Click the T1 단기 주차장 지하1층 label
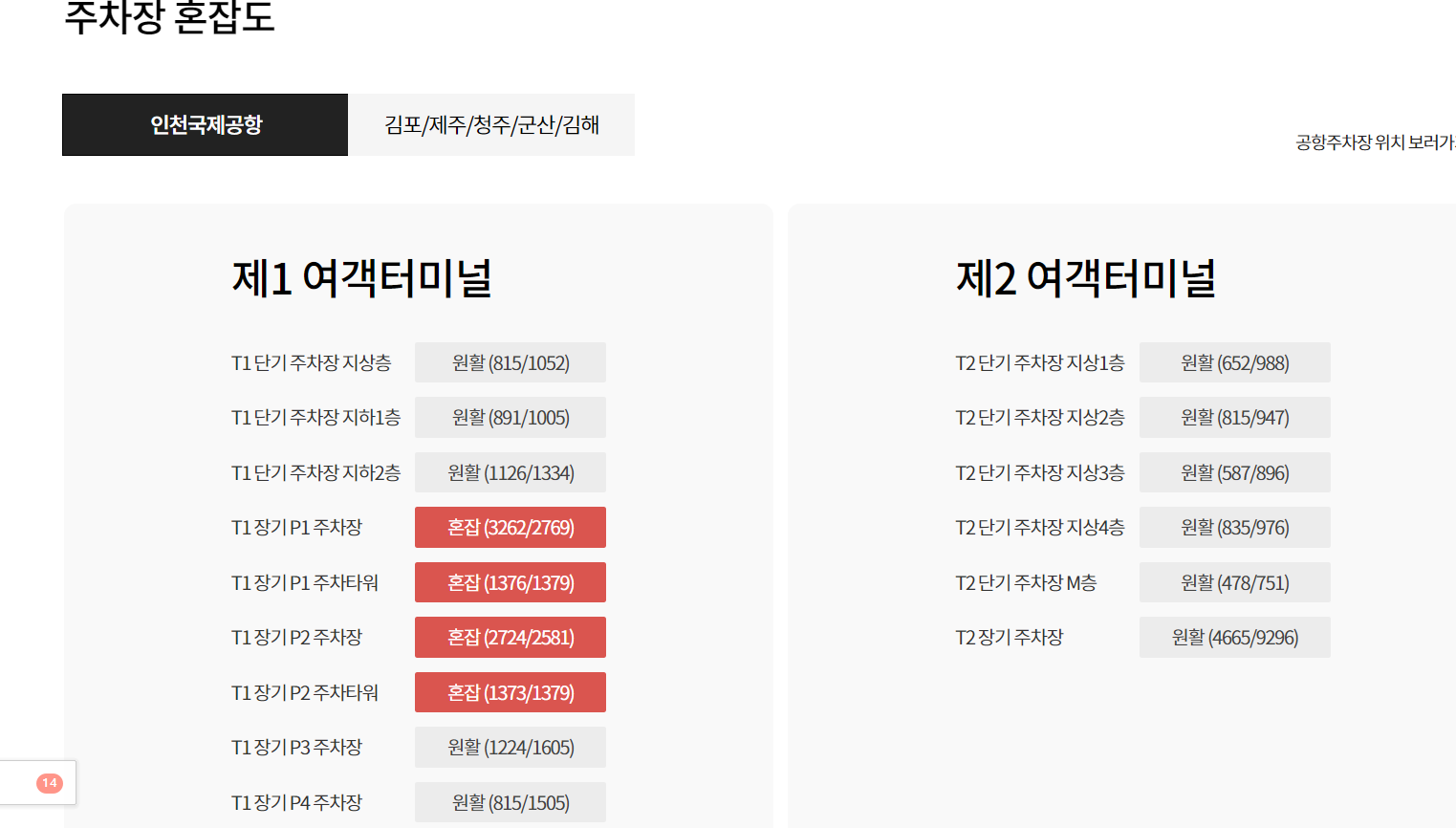1456x828 pixels. pos(316,418)
